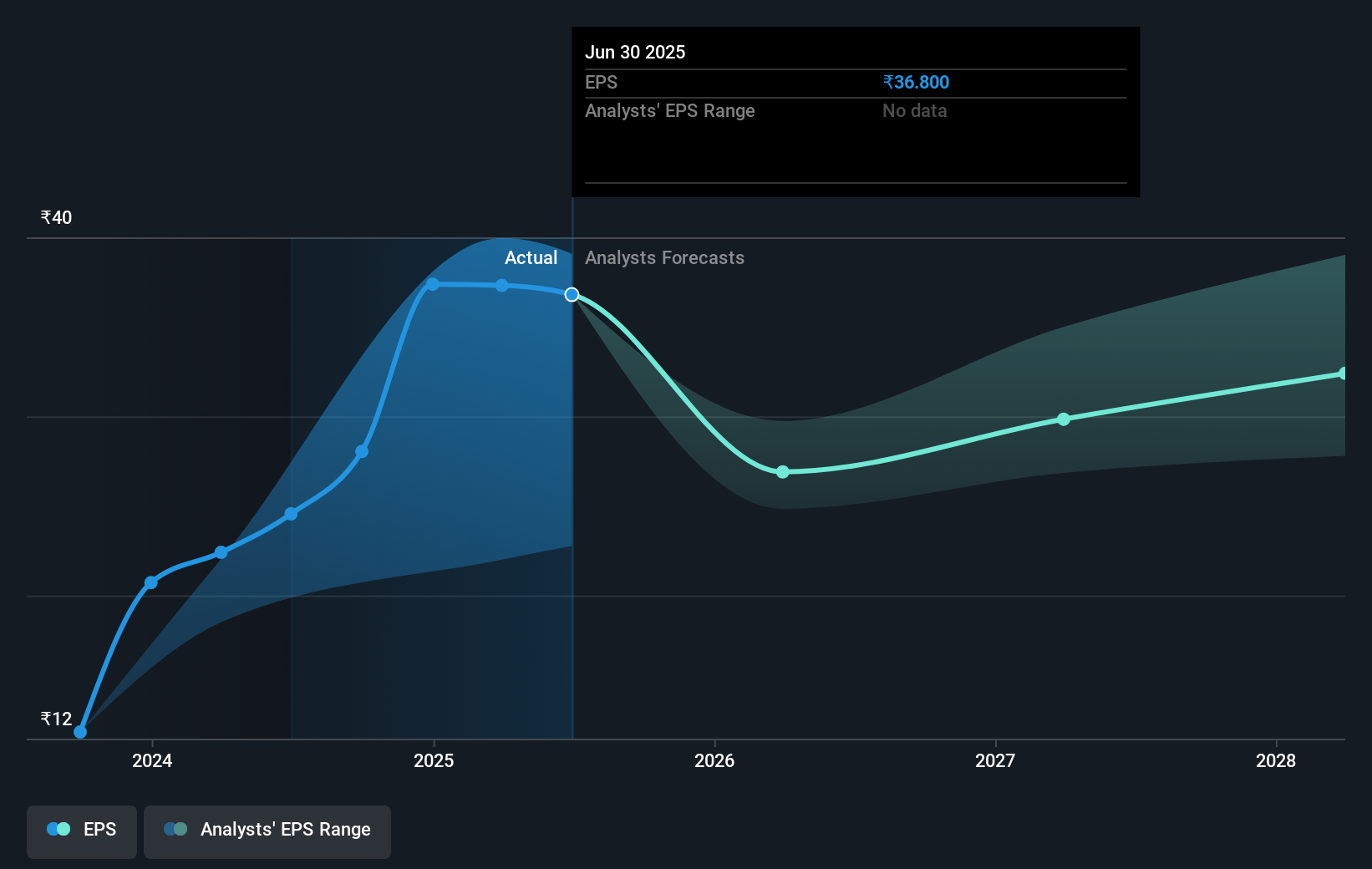The height and width of the screenshot is (869, 1372).
Task: Select the forecast data point in 2026
Action: coord(783,472)
